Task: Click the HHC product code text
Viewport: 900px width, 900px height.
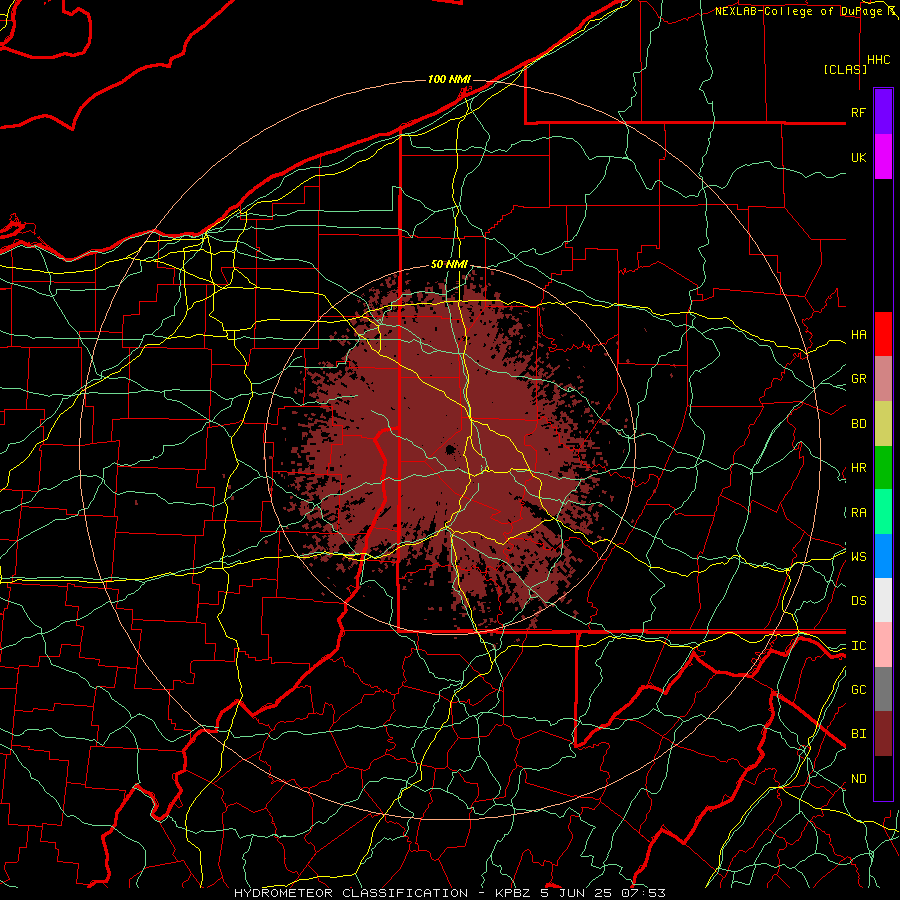Action: pyautogui.click(x=878, y=60)
